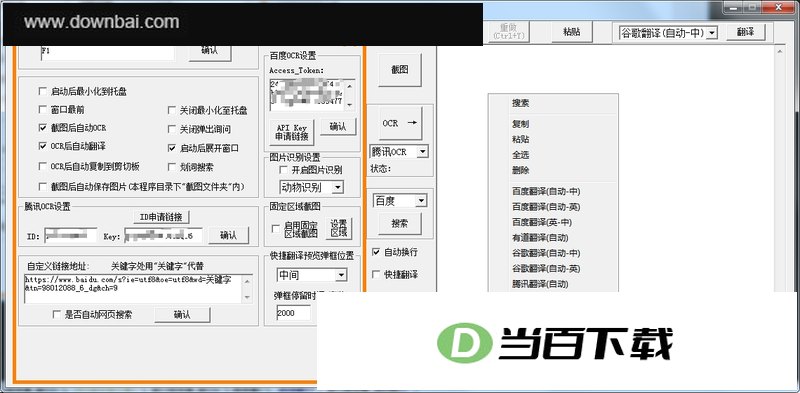800x393 pixels.
Task: Click Access_Token box scroll down arrow
Action: click(x=349, y=105)
